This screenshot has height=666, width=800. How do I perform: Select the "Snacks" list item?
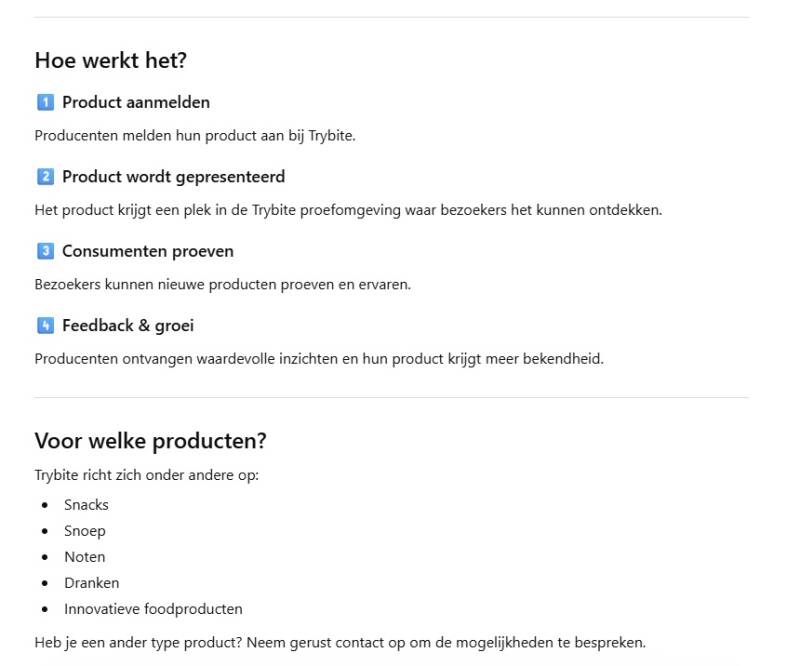tap(86, 505)
